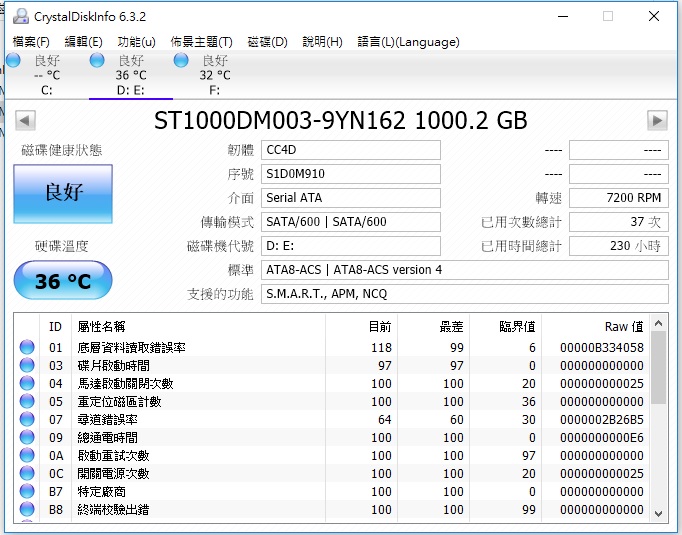The width and height of the screenshot is (682, 535).
Task: Click transfer mode field SATA/600 | SATA/600
Action: [x=351, y=222]
